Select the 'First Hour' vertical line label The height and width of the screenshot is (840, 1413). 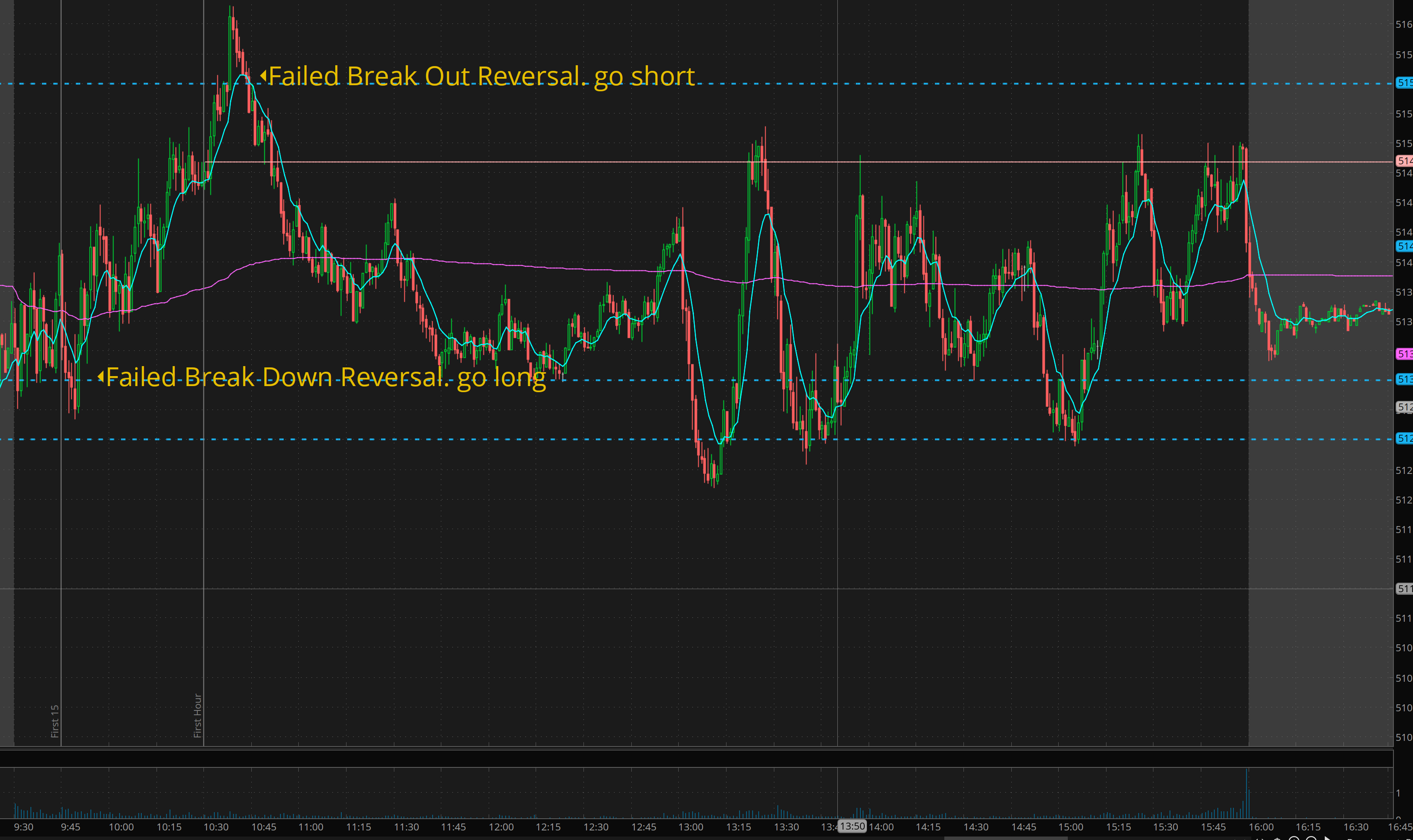click(x=197, y=715)
